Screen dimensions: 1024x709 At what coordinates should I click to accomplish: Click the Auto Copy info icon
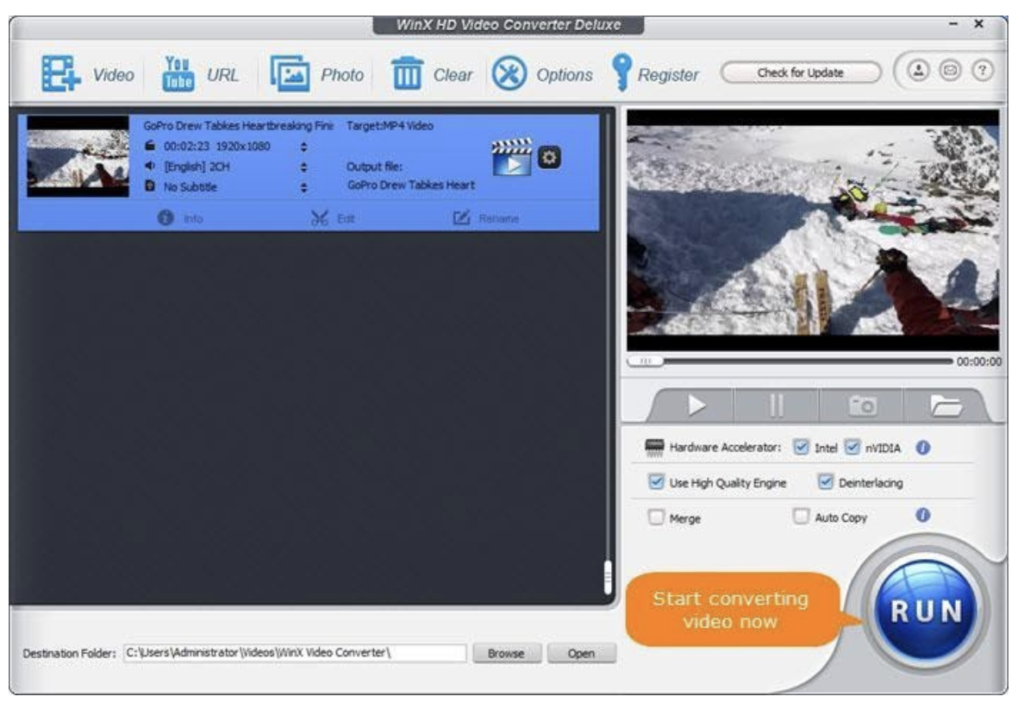tap(923, 515)
